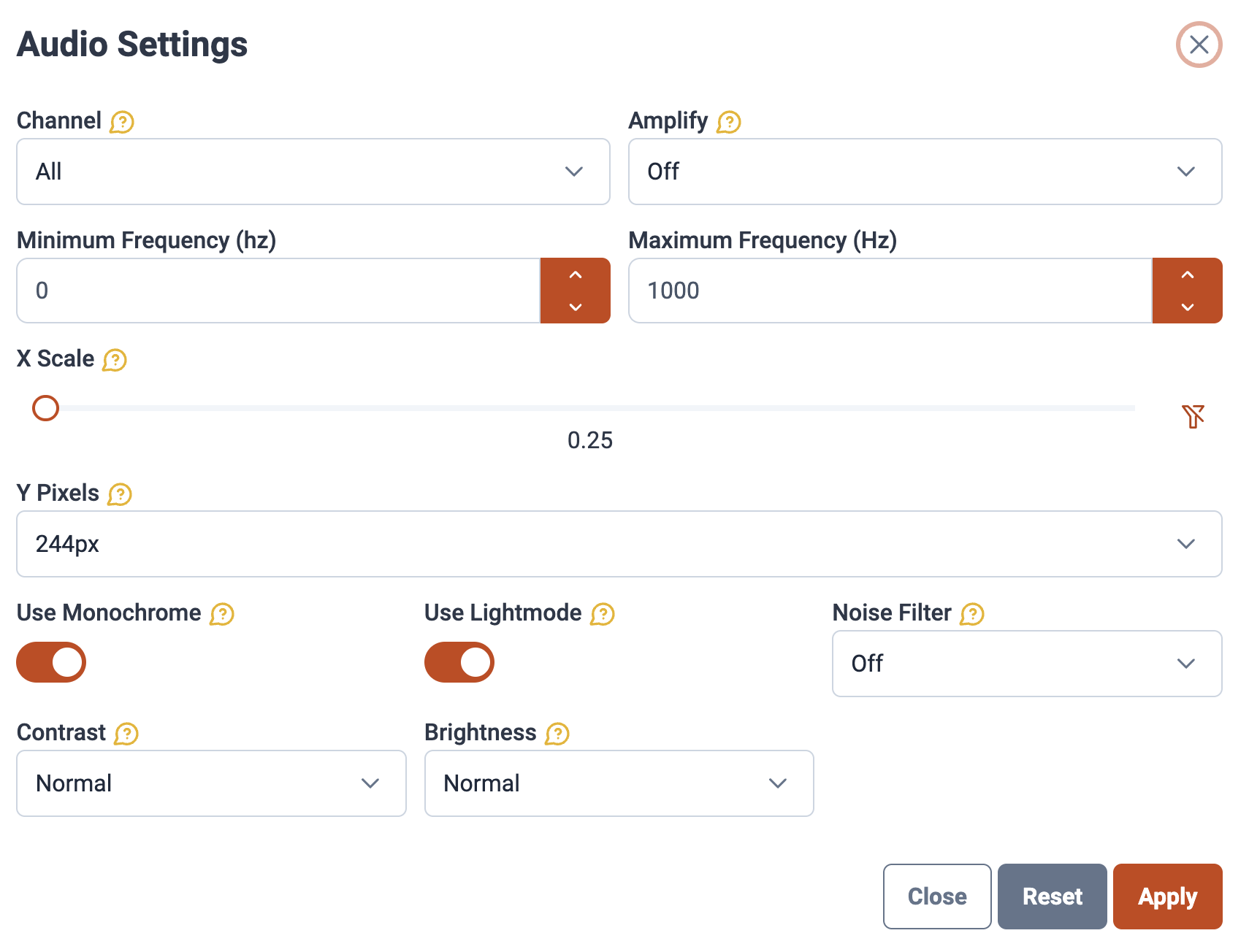This screenshot has width=1249, height=952.
Task: Click the Reset button
Action: click(1052, 897)
